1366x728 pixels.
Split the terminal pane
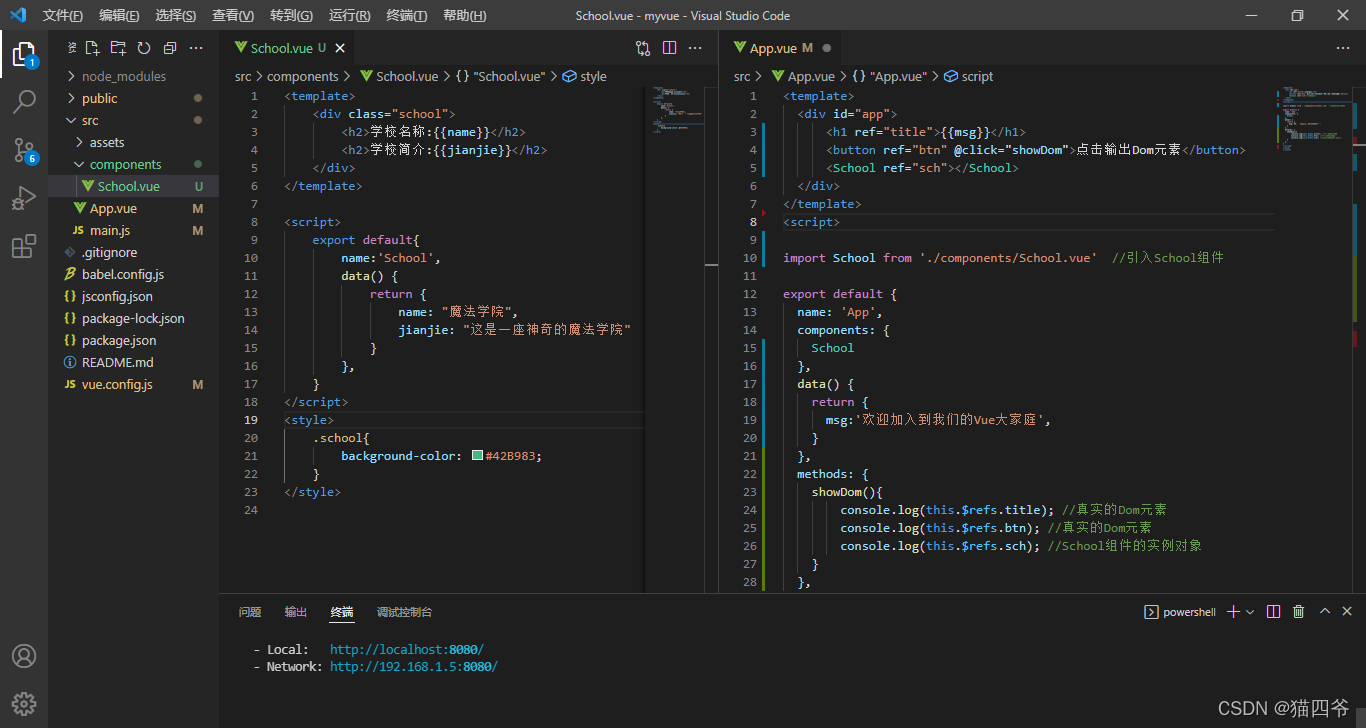[1273, 612]
